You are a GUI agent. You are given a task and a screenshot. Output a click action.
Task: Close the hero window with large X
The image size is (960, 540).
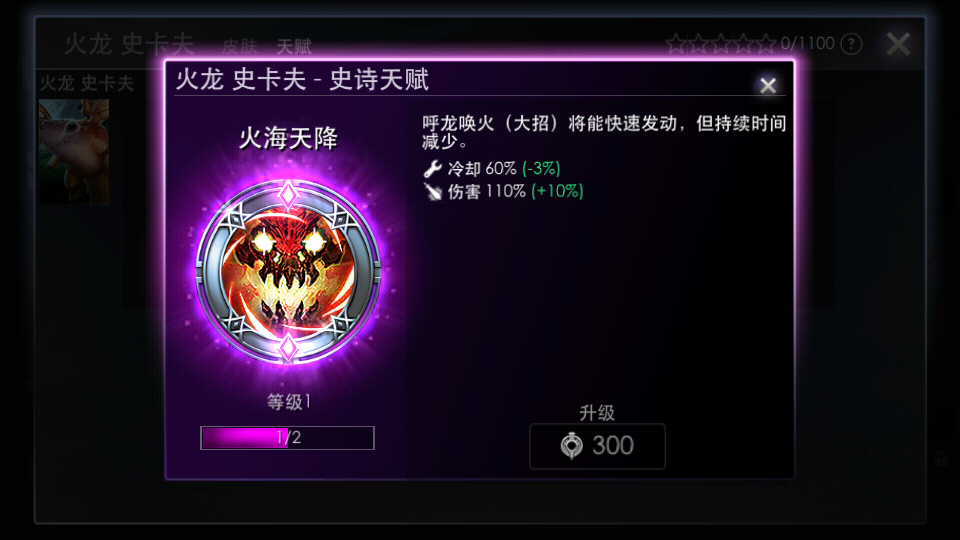tap(898, 44)
